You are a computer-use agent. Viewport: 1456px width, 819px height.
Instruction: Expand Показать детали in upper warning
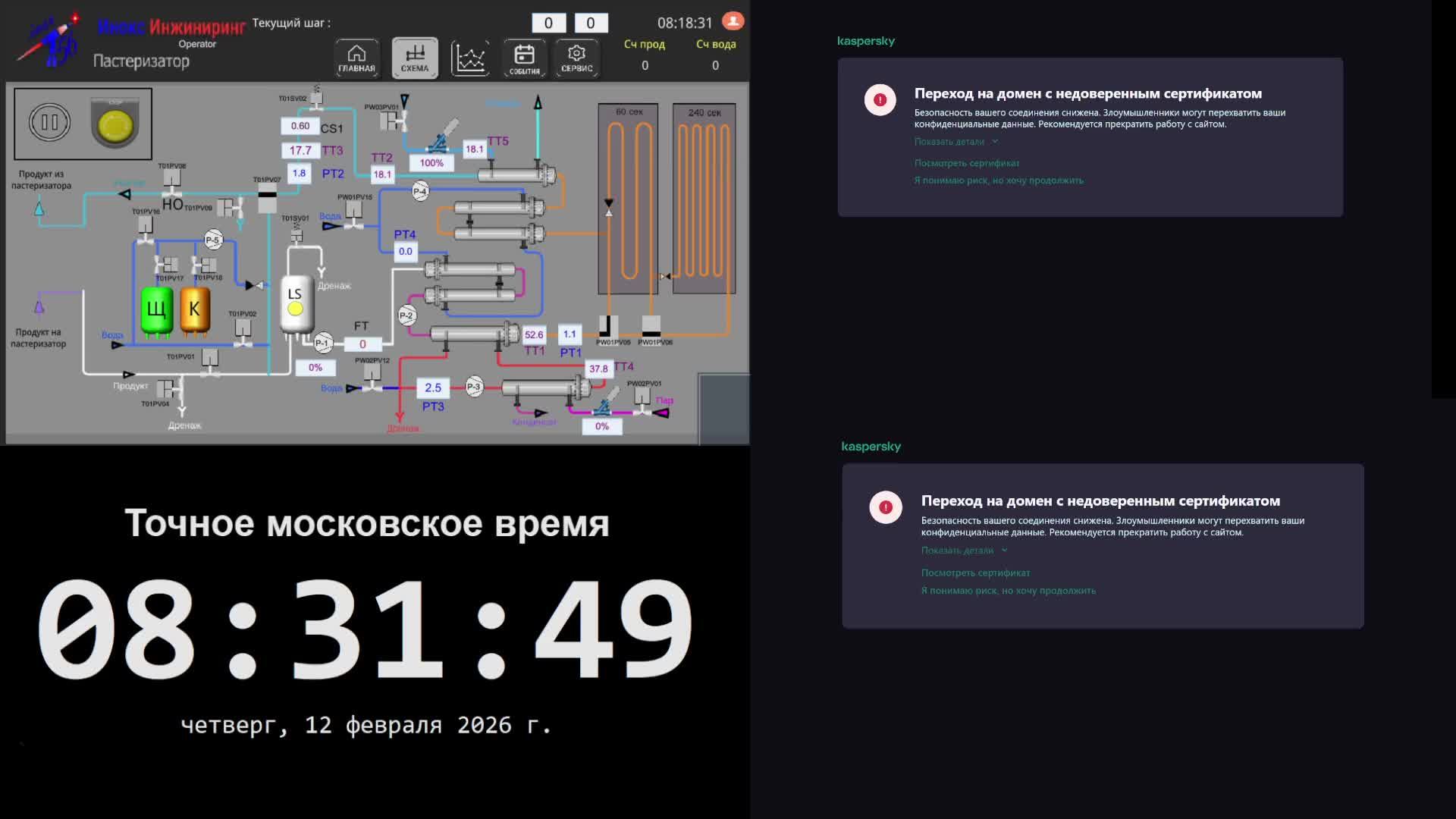coord(955,142)
